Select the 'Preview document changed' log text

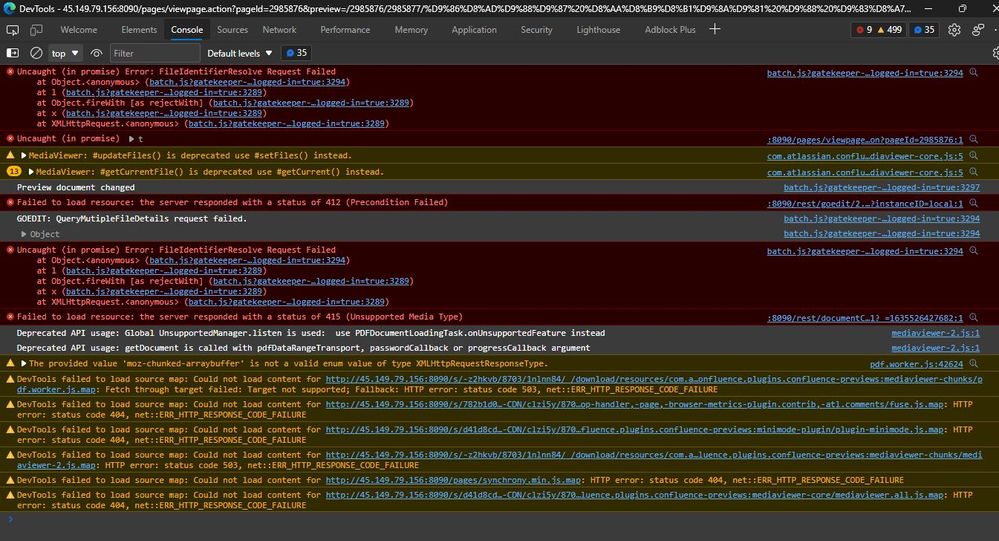coord(76,187)
